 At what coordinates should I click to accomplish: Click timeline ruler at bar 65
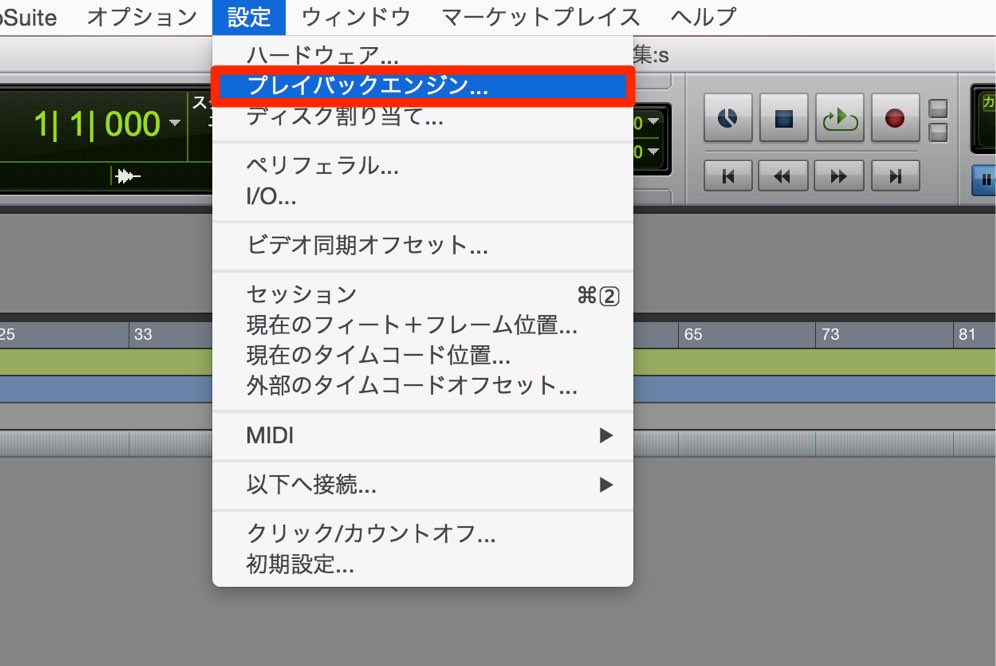(693, 334)
